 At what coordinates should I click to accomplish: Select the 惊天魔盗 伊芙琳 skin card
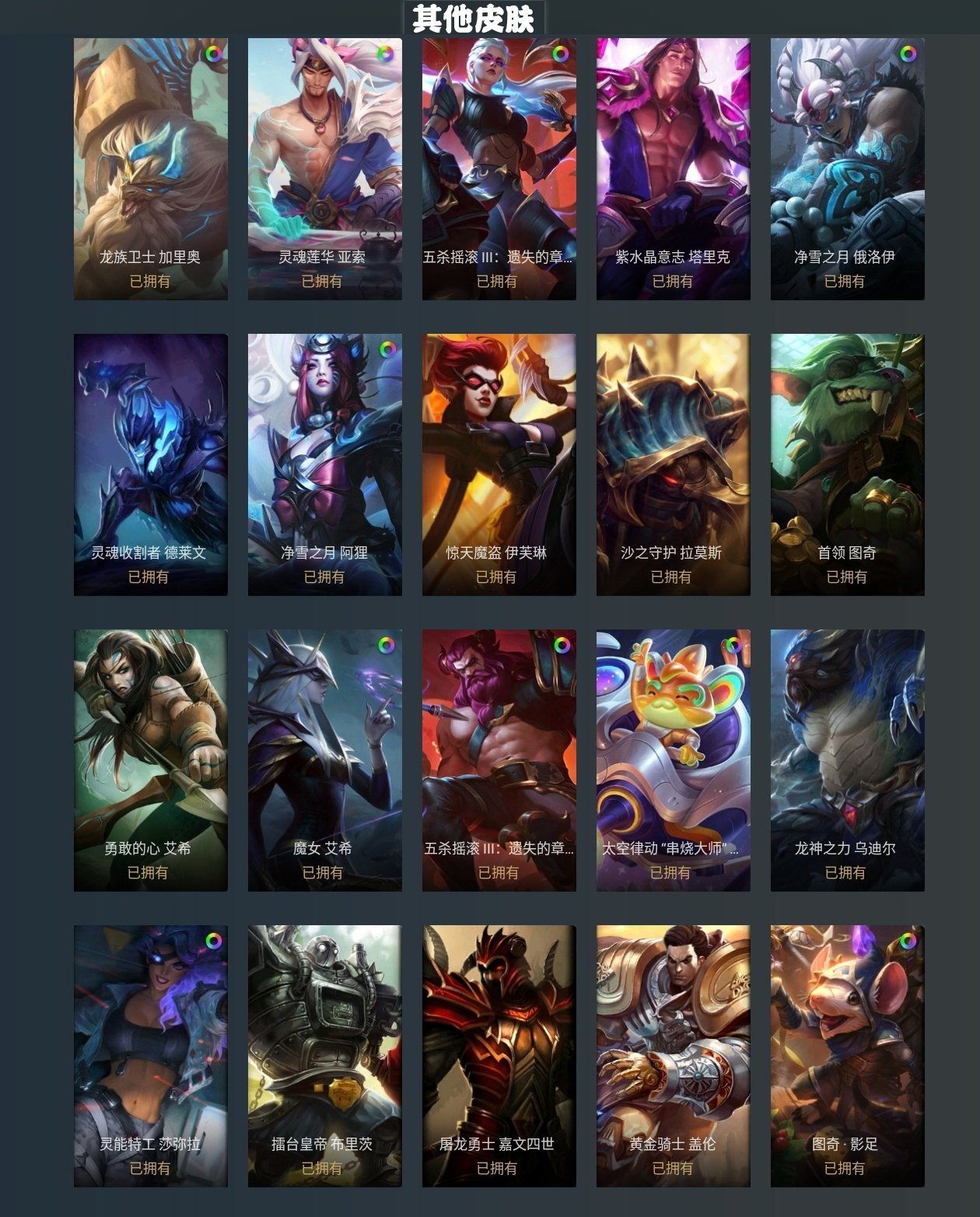click(499, 465)
